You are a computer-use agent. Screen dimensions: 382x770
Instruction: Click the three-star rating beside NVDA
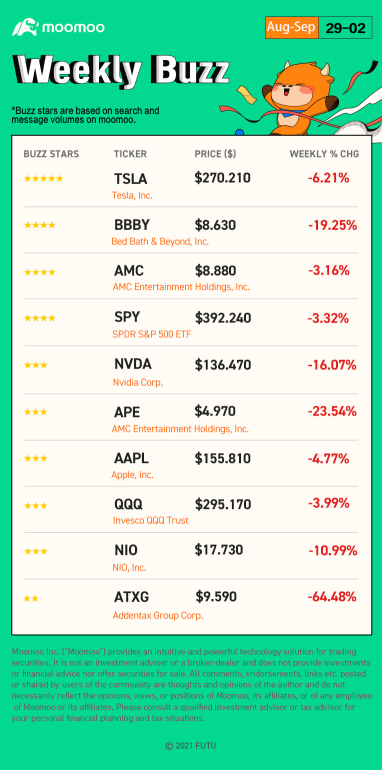point(35,365)
